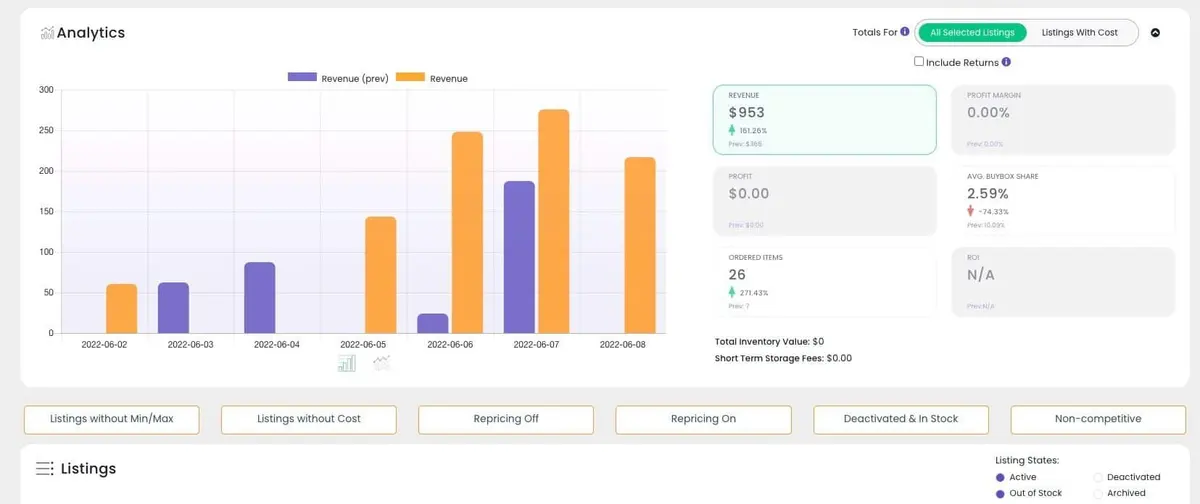Click the Total Inventory Value text

coord(769,342)
